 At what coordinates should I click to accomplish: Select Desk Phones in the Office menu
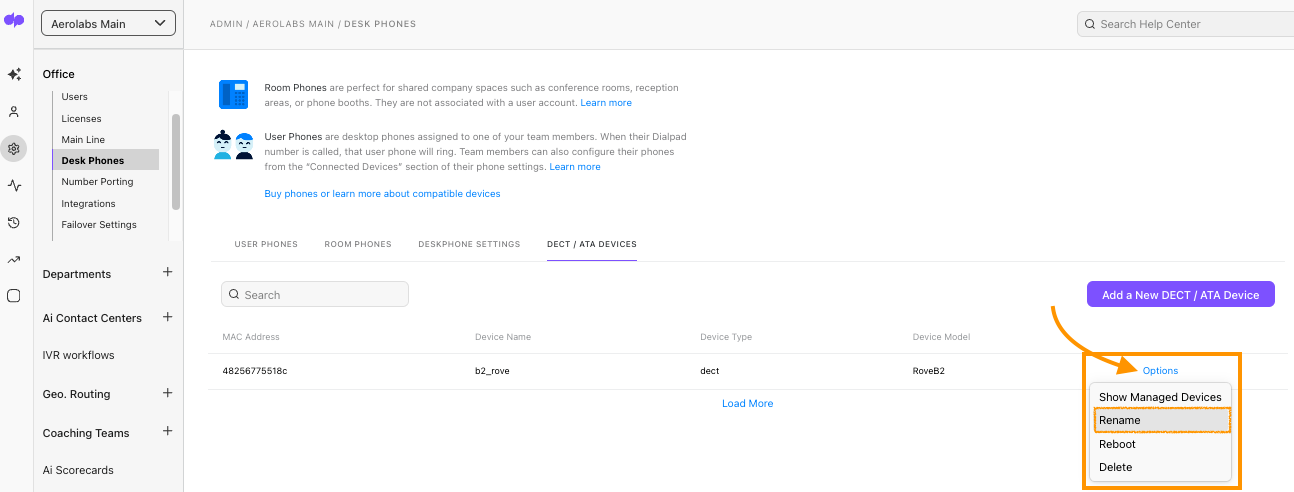click(x=106, y=160)
